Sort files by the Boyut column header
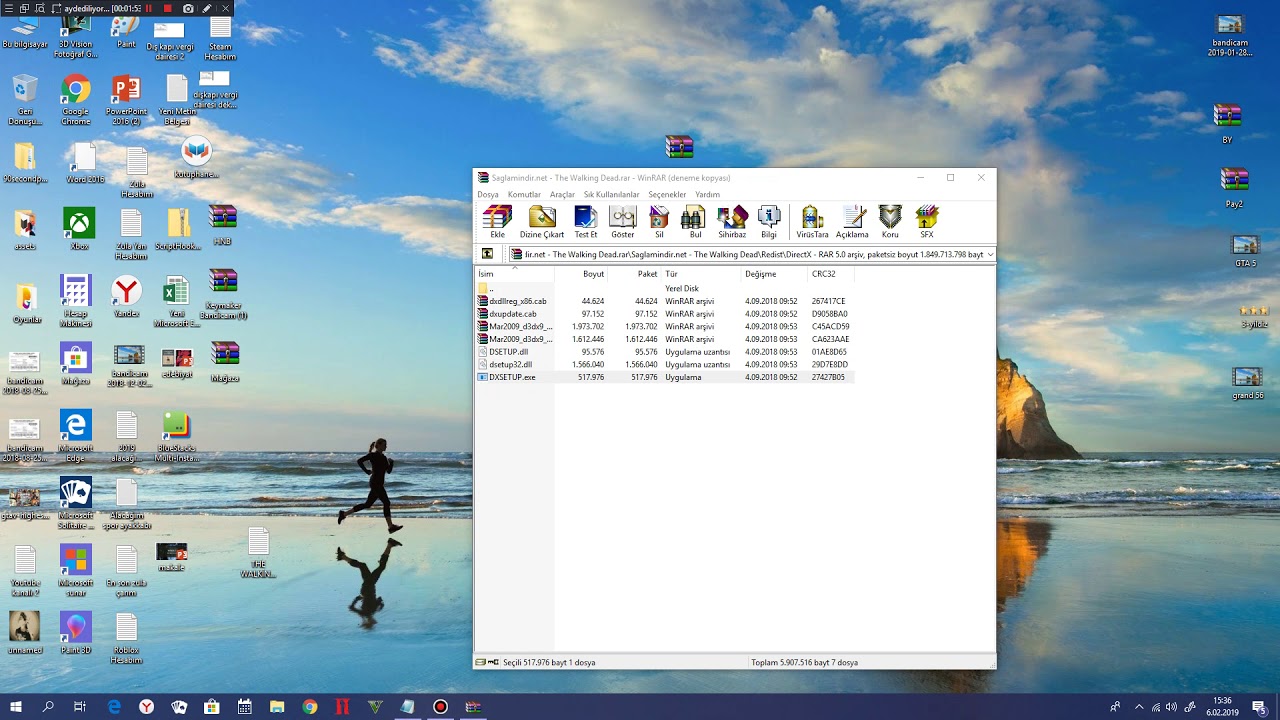The width and height of the screenshot is (1280, 720). pos(581,274)
